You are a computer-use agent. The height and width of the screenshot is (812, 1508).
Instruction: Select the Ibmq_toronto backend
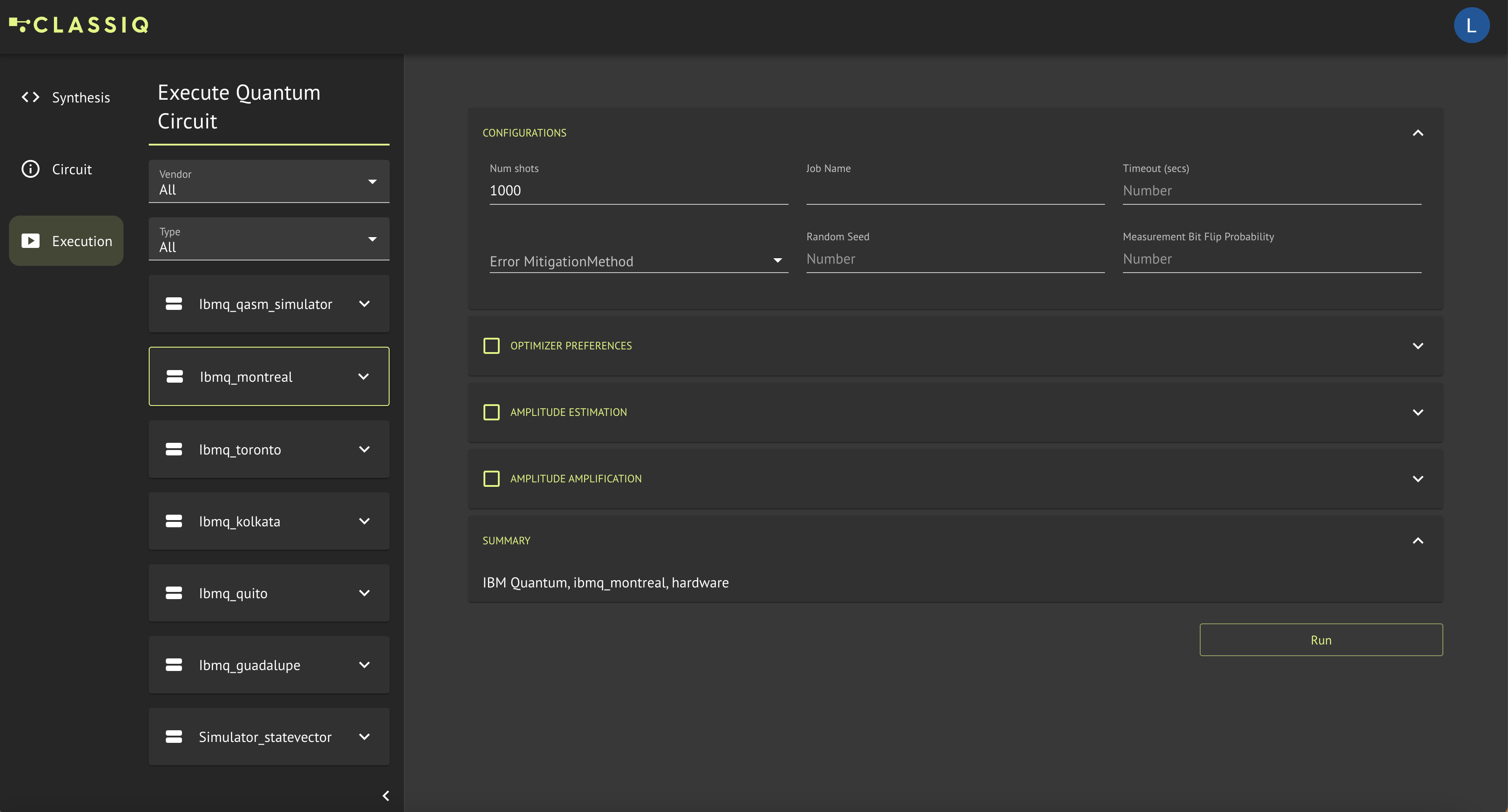269,449
